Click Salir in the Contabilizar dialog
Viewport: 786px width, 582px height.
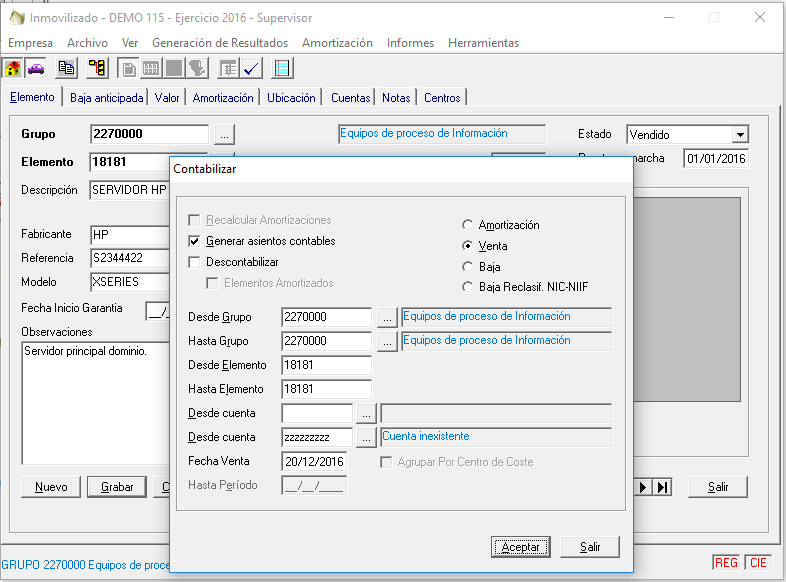click(589, 547)
